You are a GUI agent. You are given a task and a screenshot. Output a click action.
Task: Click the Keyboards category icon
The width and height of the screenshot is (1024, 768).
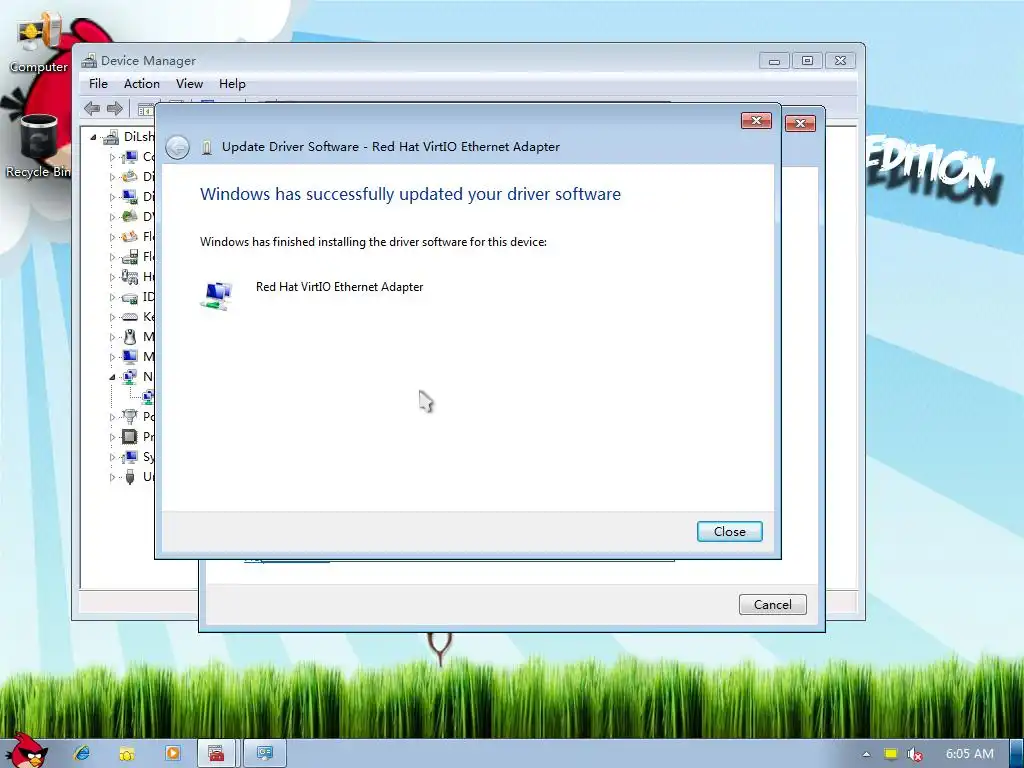click(130, 317)
